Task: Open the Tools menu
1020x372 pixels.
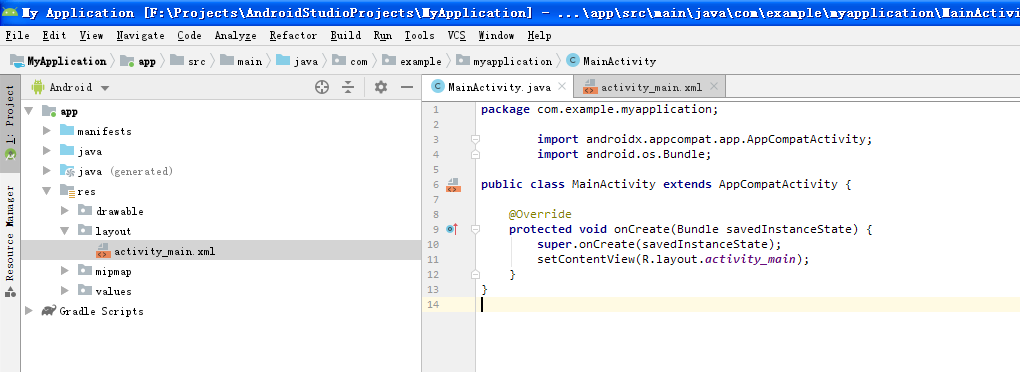Action: pyautogui.click(x=420, y=36)
